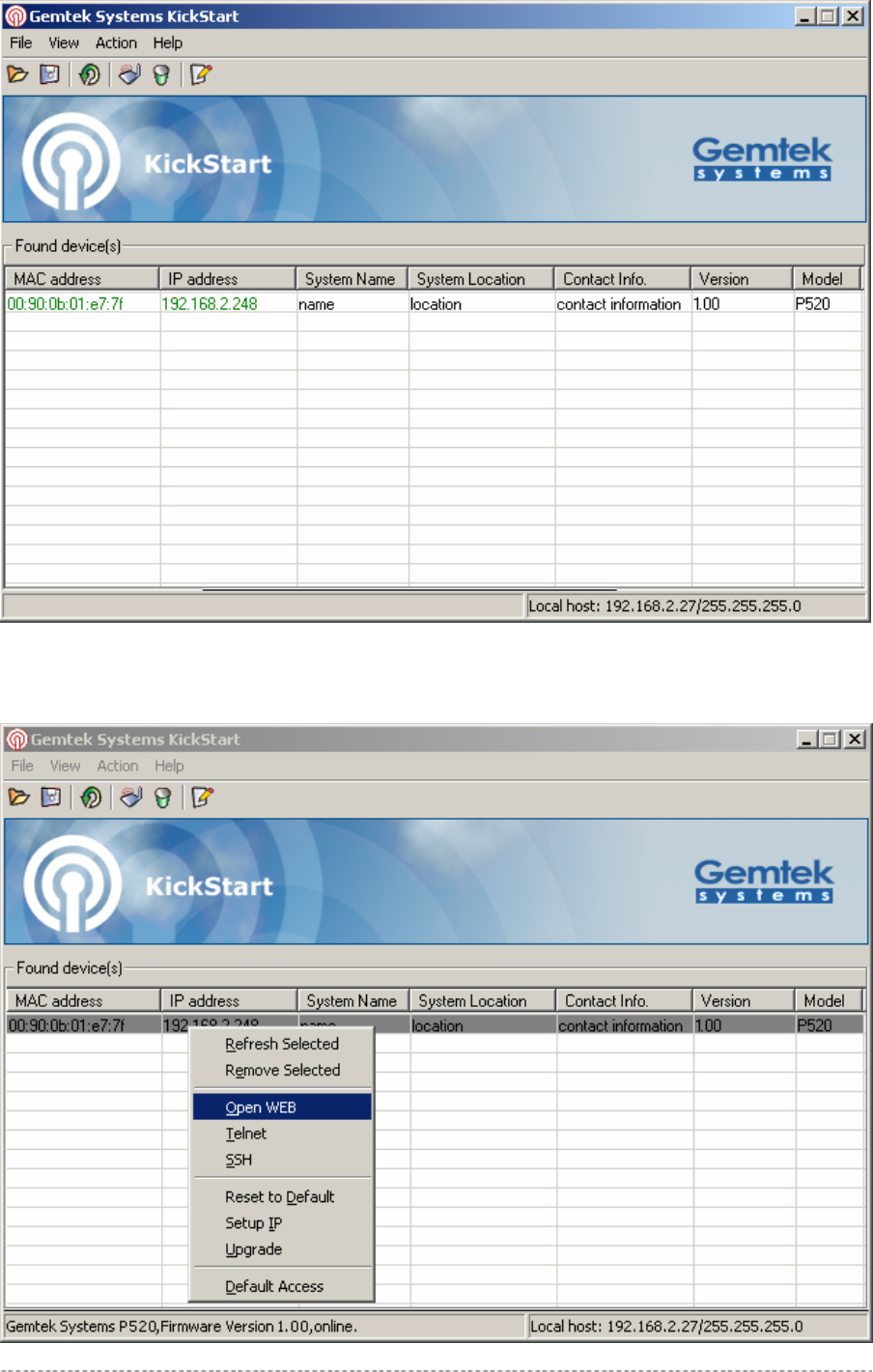Choose Remove Selected from the context menu
Image resolution: width=873 pixels, height=1372 pixels.
(282, 1070)
